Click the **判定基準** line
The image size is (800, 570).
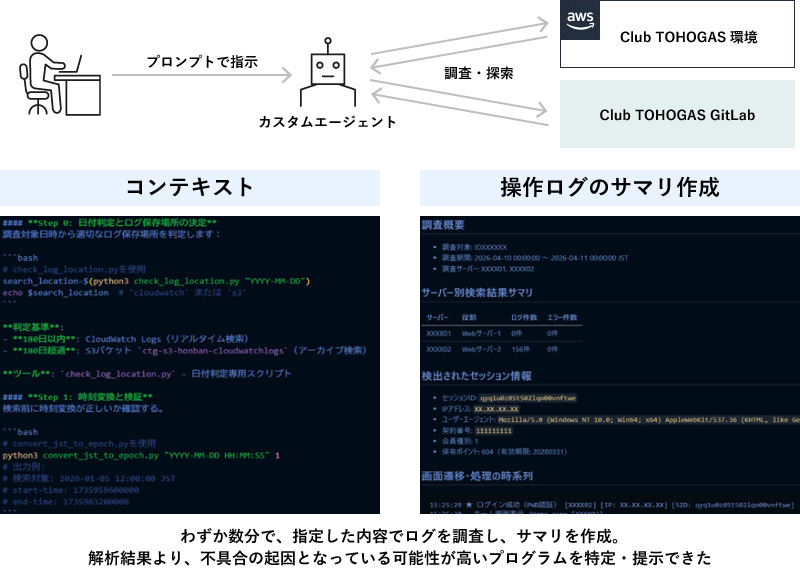tap(33, 328)
